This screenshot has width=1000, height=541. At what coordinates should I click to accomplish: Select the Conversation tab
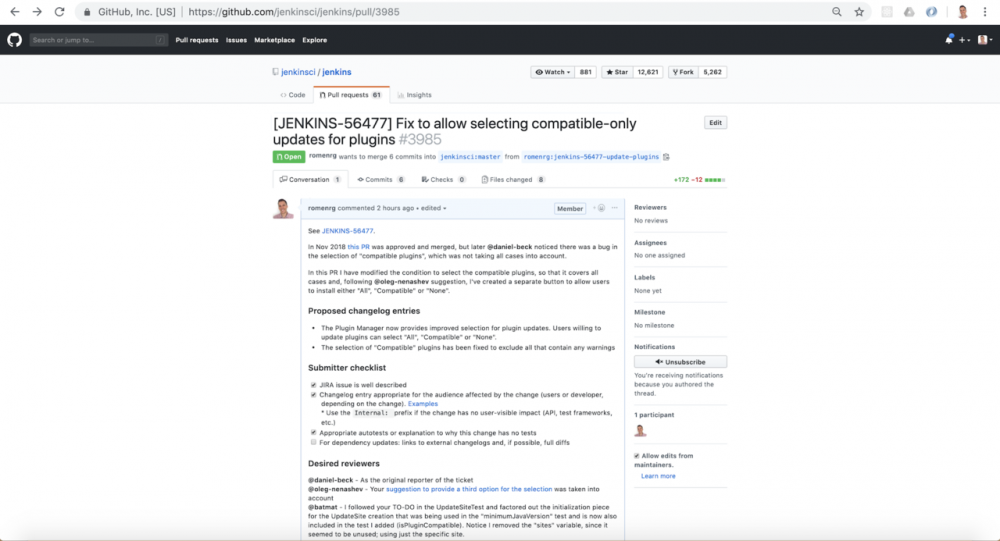tap(311, 180)
